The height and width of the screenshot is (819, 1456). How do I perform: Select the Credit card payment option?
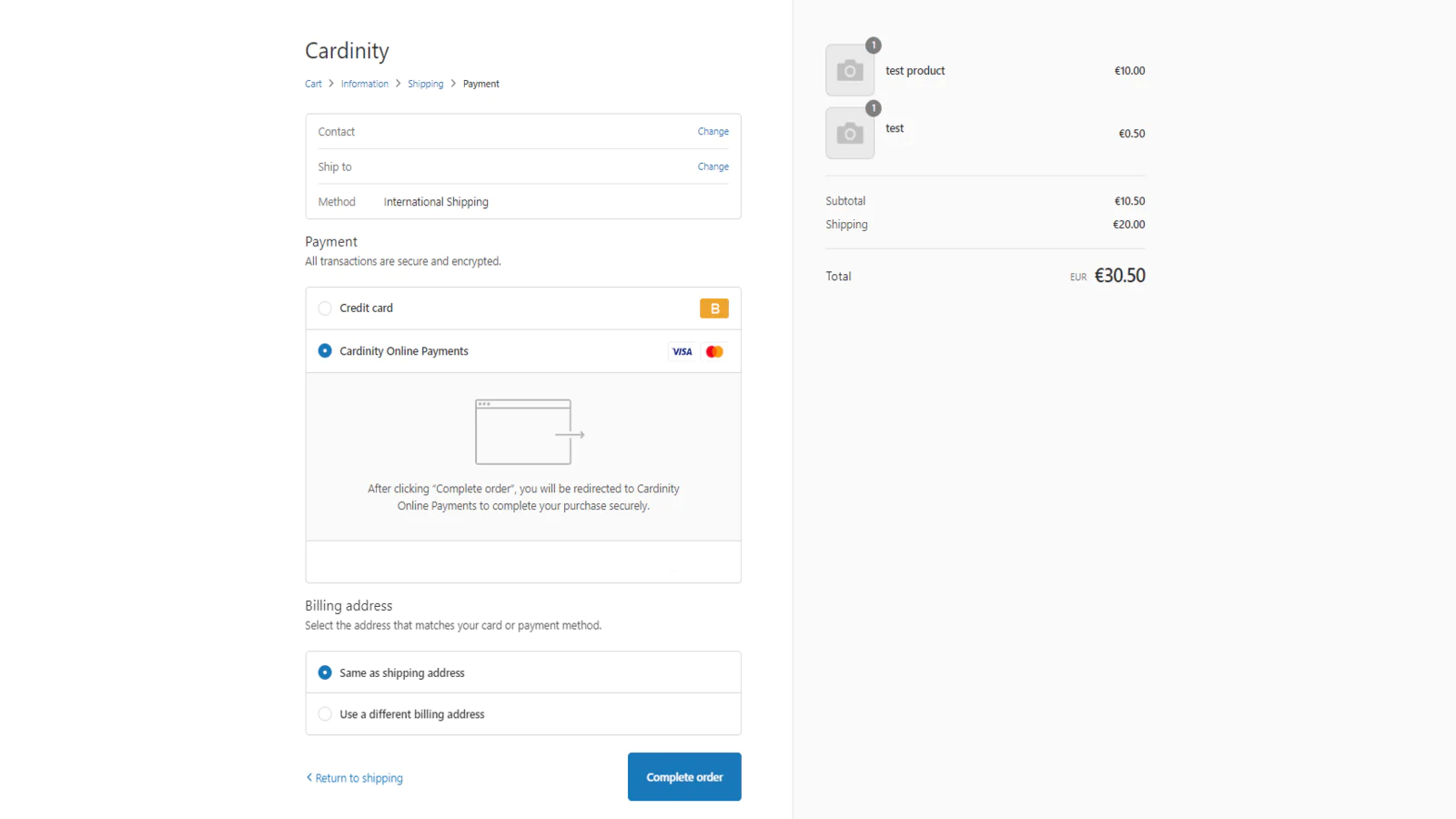[x=325, y=308]
